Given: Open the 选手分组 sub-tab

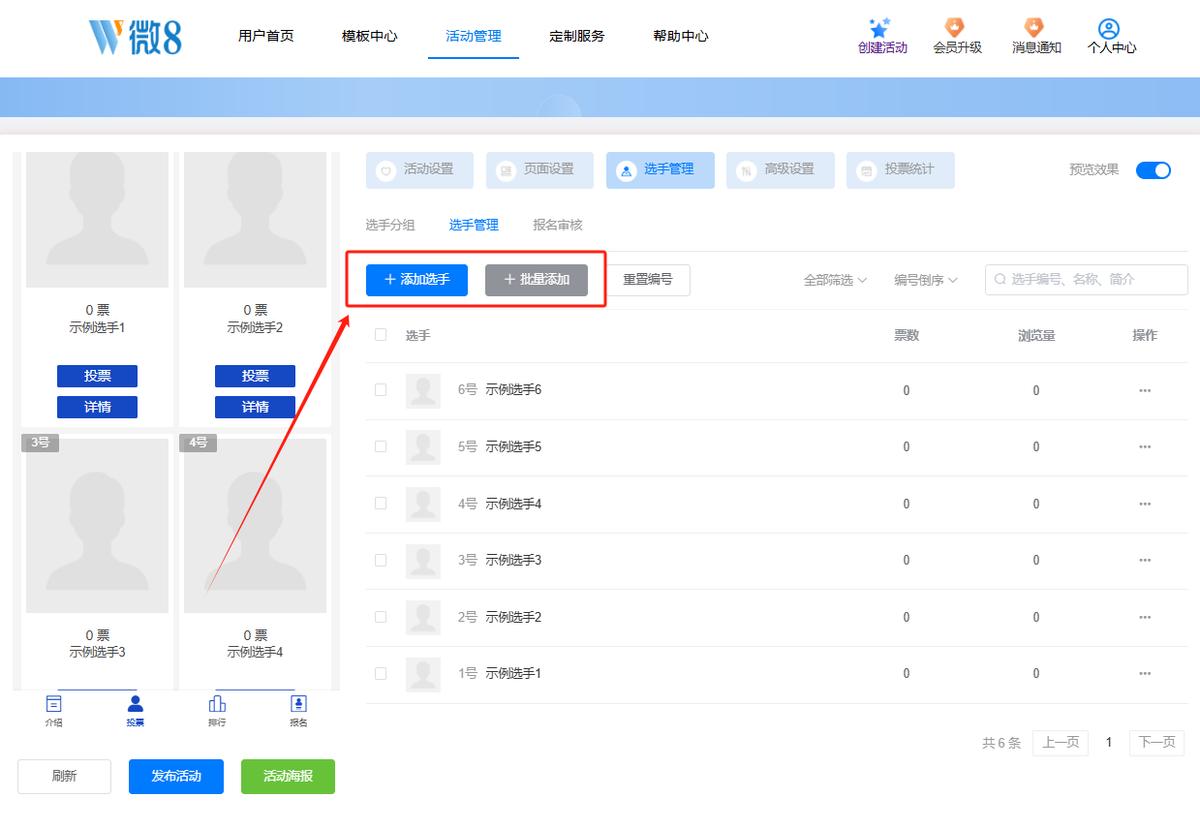Looking at the screenshot, I should [x=390, y=225].
